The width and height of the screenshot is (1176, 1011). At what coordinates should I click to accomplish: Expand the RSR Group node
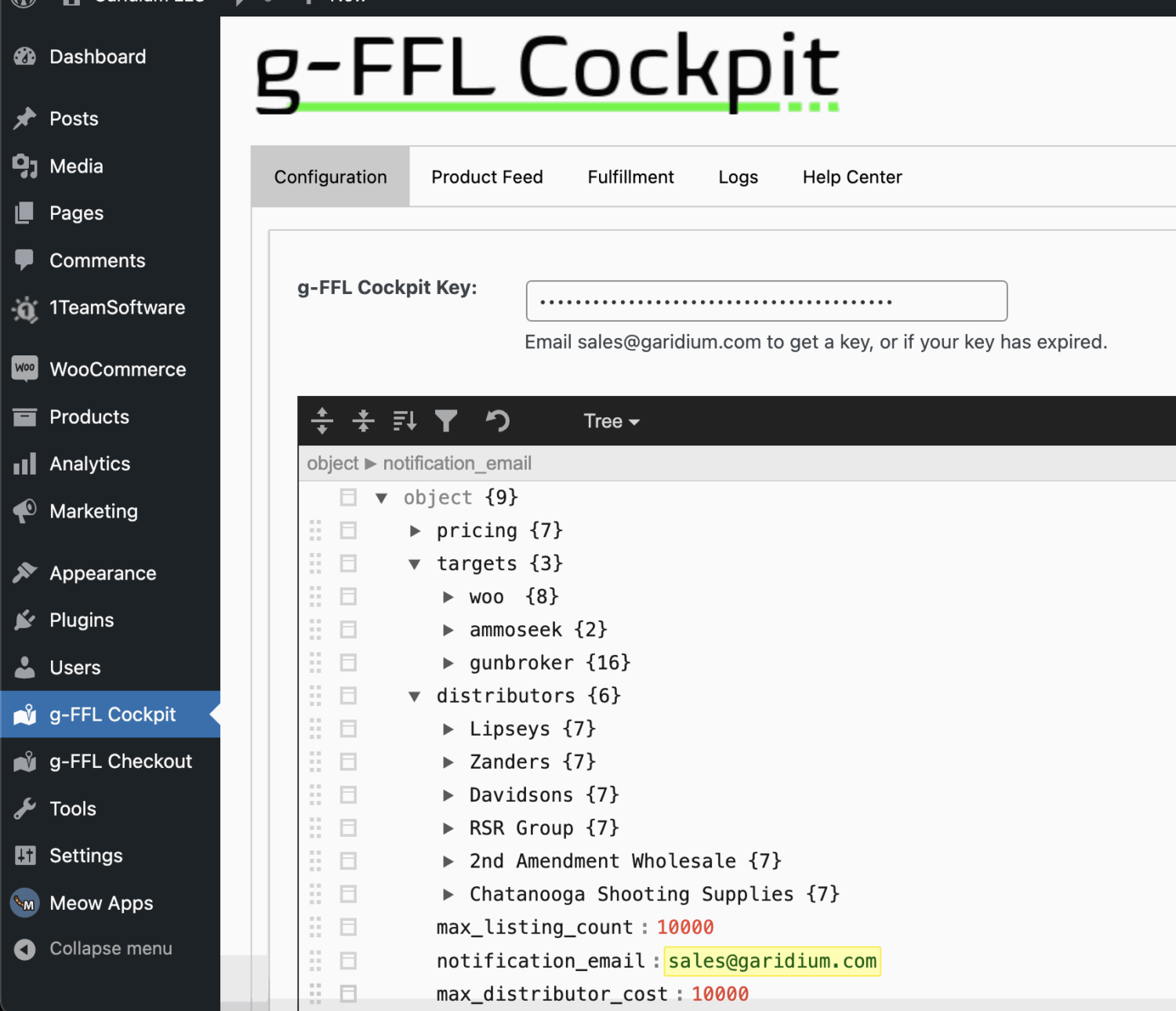pyautogui.click(x=448, y=827)
